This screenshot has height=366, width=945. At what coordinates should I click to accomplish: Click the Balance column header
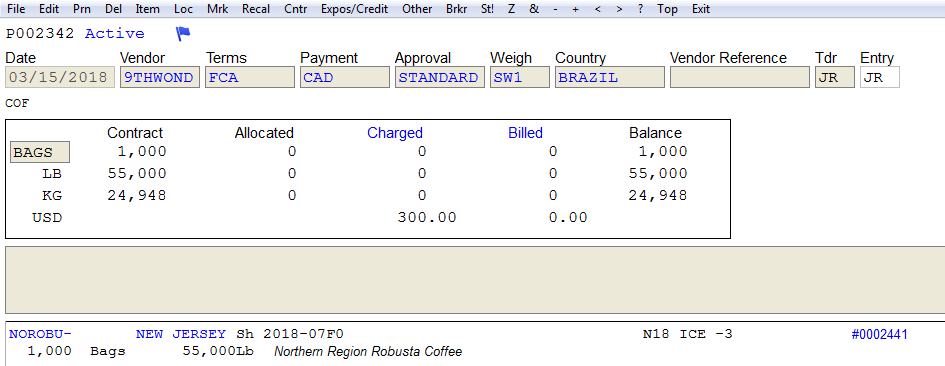pyautogui.click(x=656, y=133)
